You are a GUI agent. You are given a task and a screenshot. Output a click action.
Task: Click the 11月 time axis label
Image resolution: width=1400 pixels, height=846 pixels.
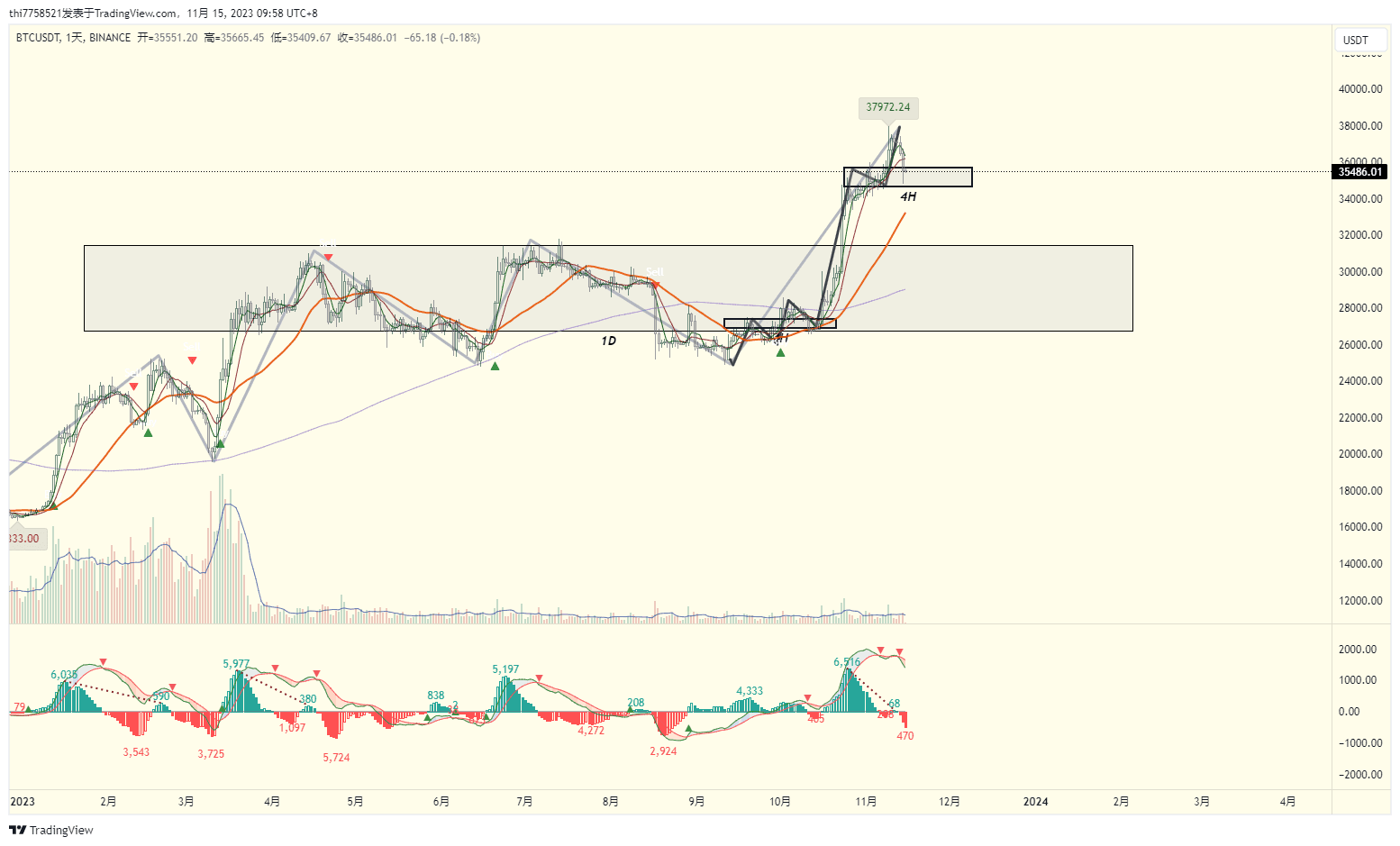866,802
